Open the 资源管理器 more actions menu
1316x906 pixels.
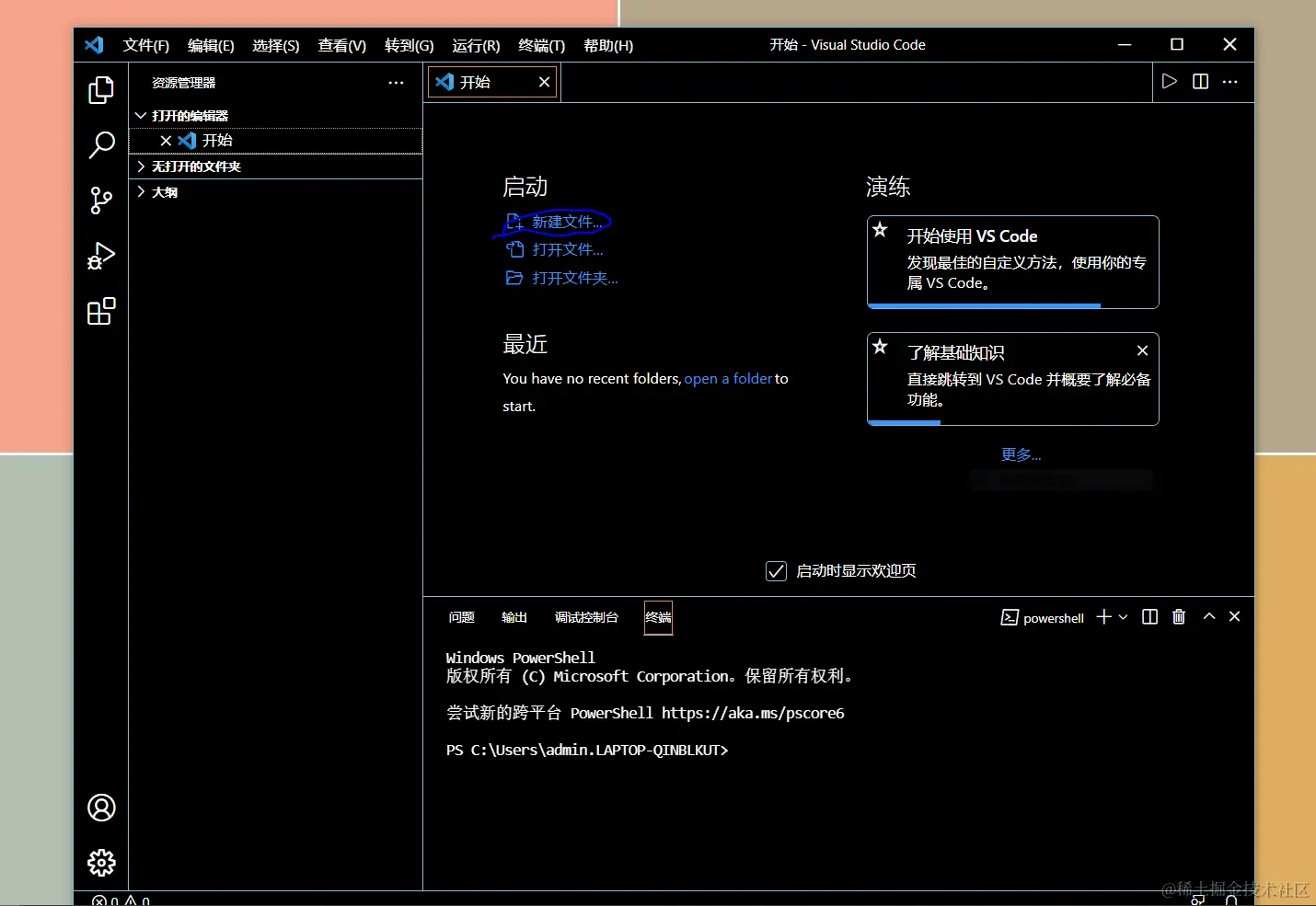click(x=397, y=83)
